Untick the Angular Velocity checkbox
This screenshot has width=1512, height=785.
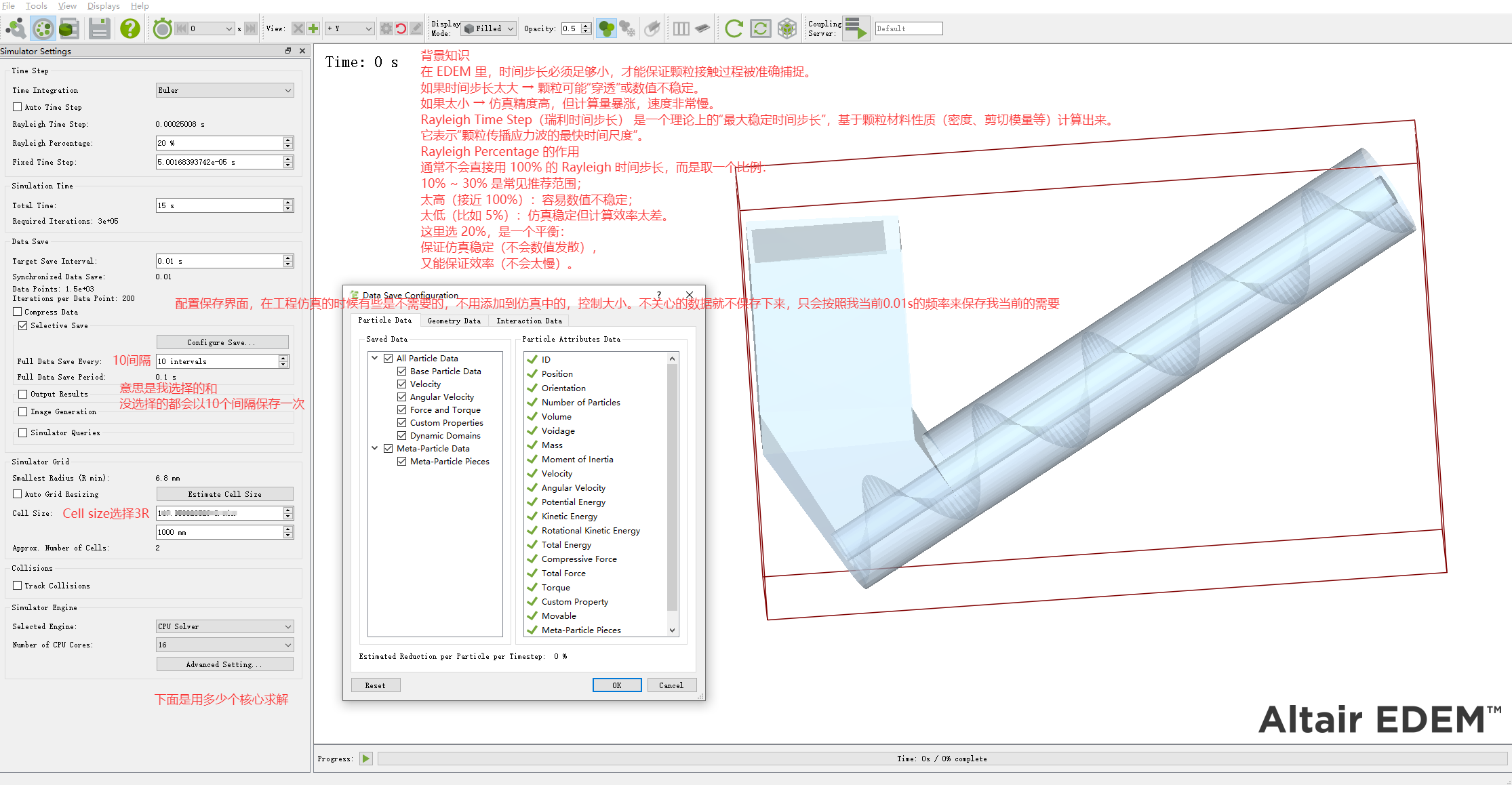pyautogui.click(x=402, y=397)
